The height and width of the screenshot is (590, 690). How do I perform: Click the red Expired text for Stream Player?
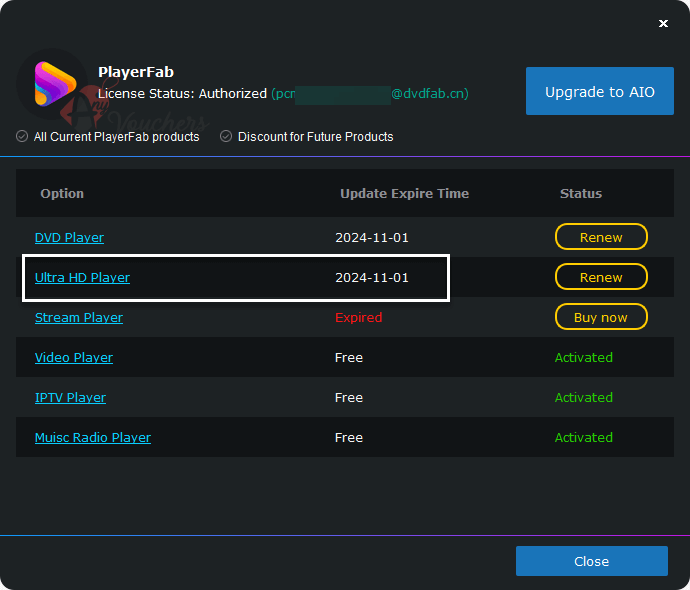pos(359,318)
